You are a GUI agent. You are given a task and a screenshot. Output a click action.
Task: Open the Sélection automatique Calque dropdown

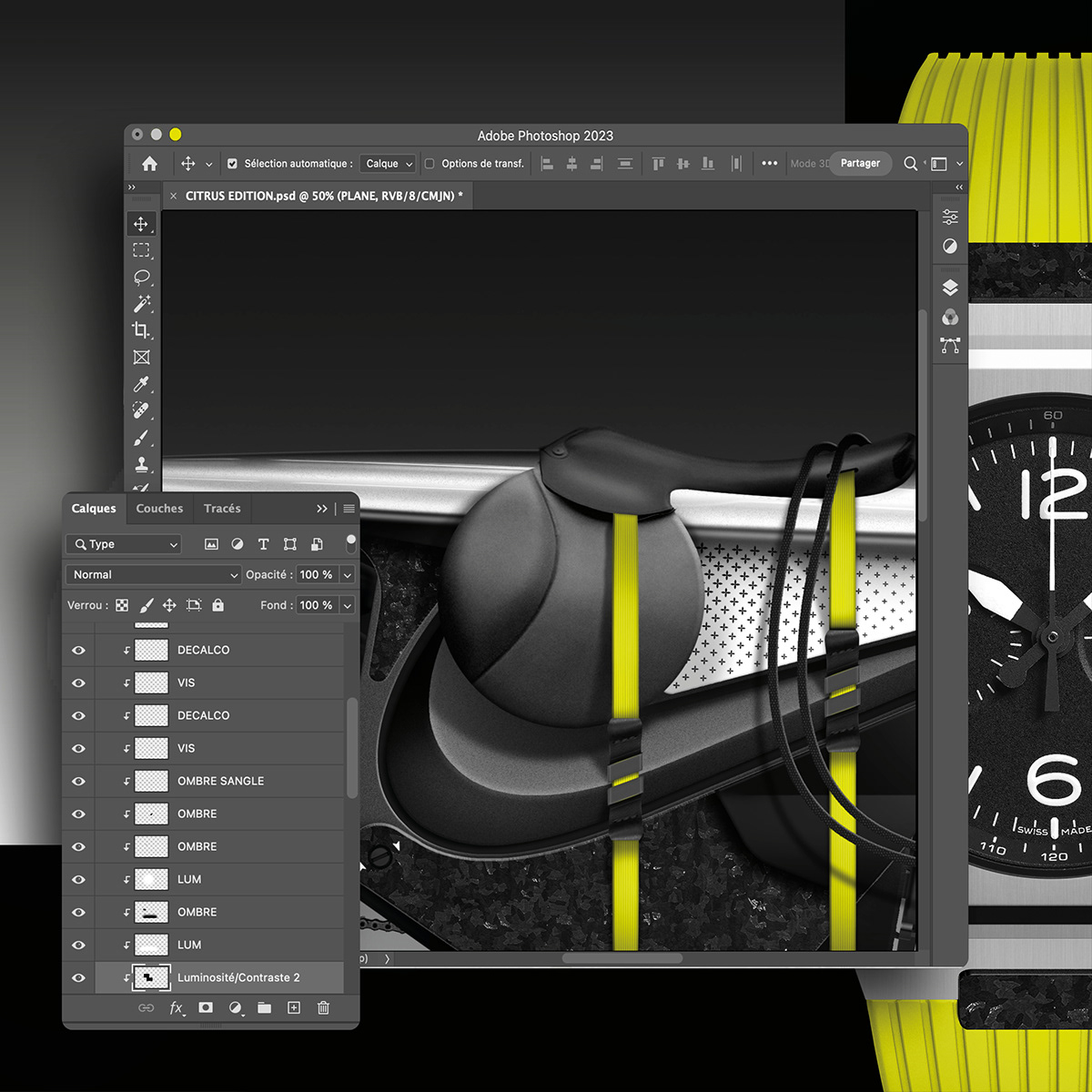[387, 163]
